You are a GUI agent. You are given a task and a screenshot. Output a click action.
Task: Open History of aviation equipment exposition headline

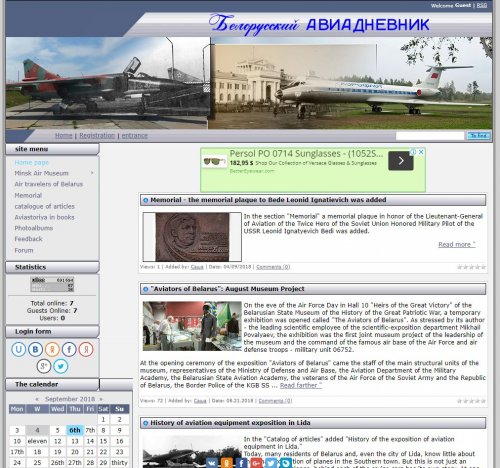tap(230, 423)
